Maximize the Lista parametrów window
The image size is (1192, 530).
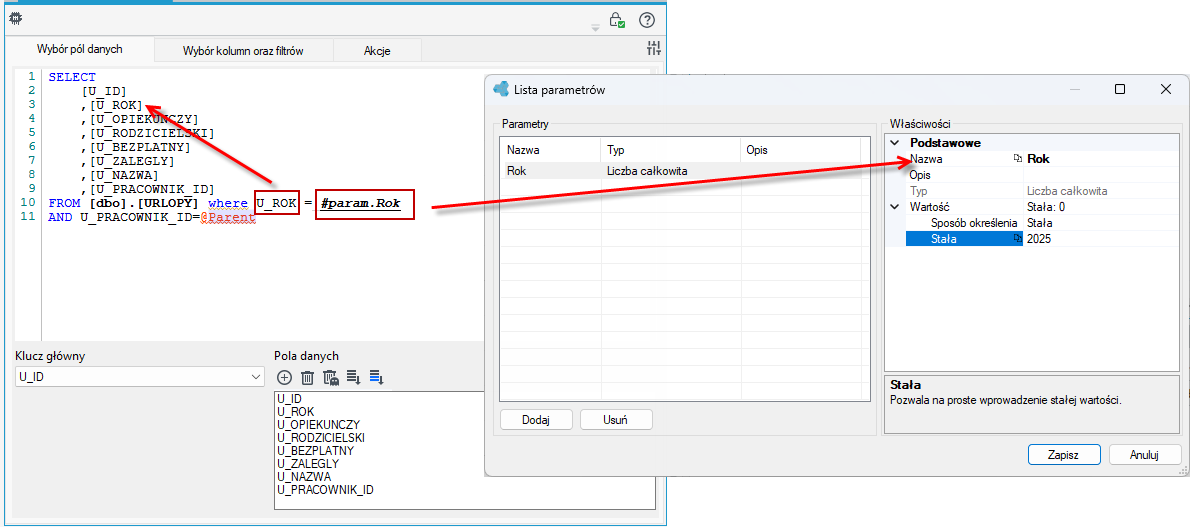pyautogui.click(x=1120, y=89)
